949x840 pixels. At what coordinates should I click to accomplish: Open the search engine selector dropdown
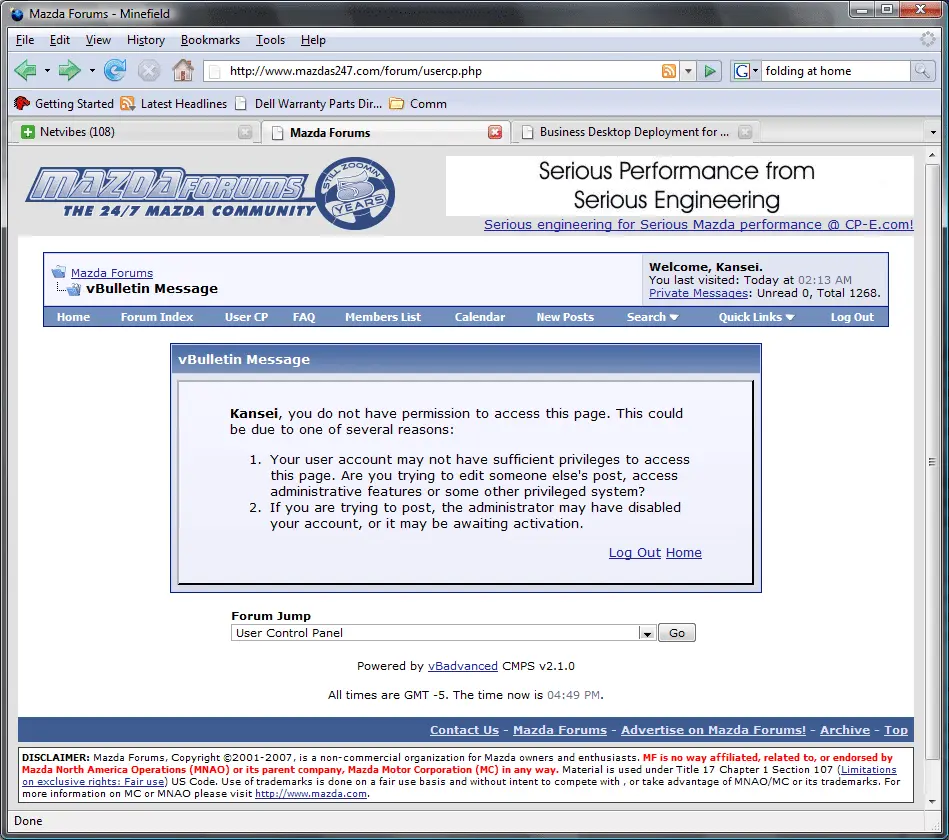(x=755, y=71)
